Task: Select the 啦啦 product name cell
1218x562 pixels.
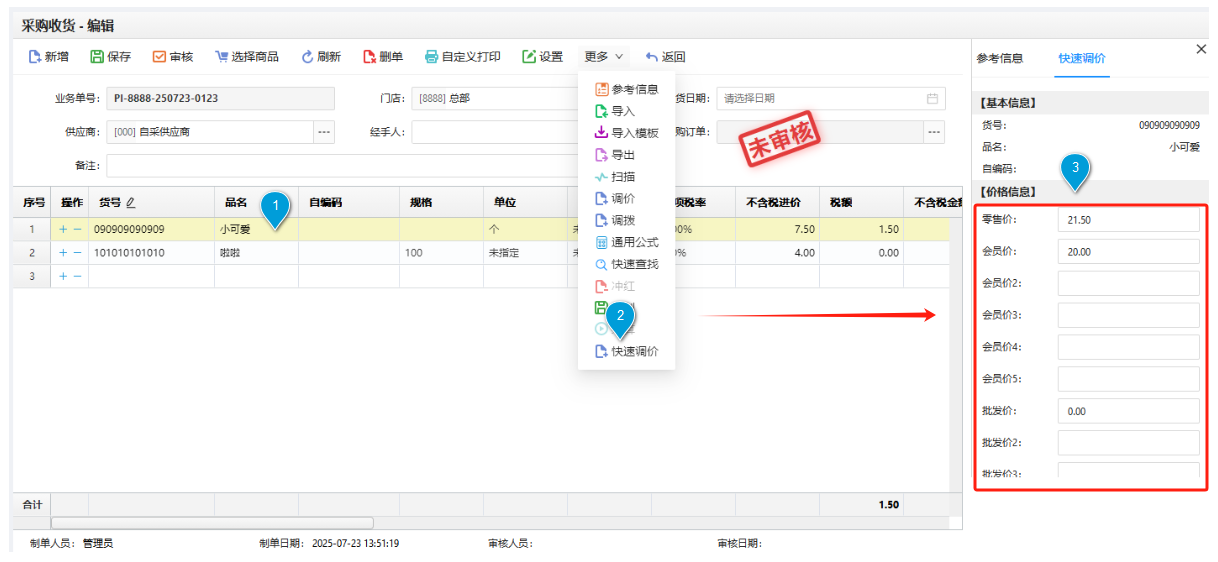Action: [x=256, y=253]
